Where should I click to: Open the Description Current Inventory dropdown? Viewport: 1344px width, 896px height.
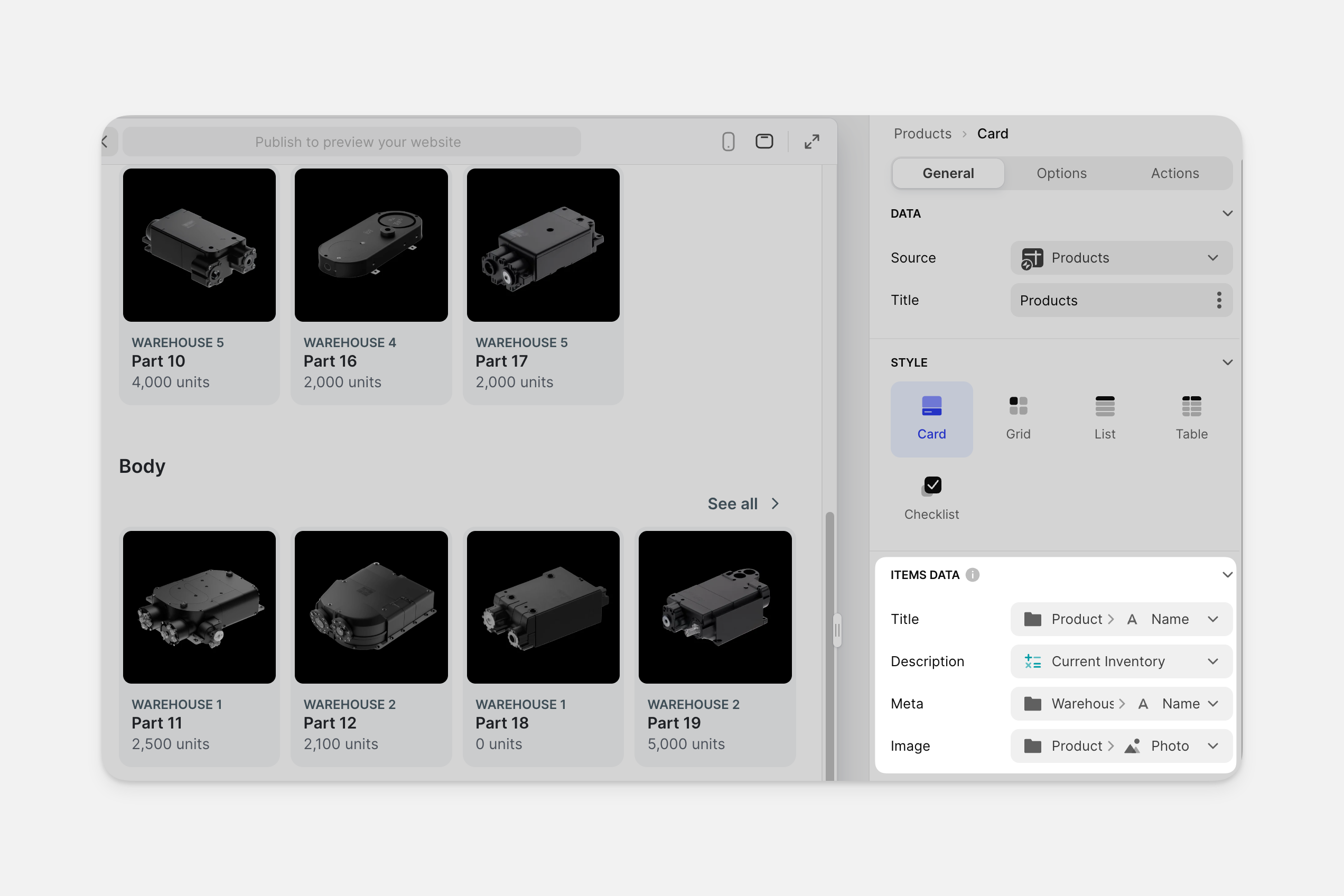point(1121,661)
